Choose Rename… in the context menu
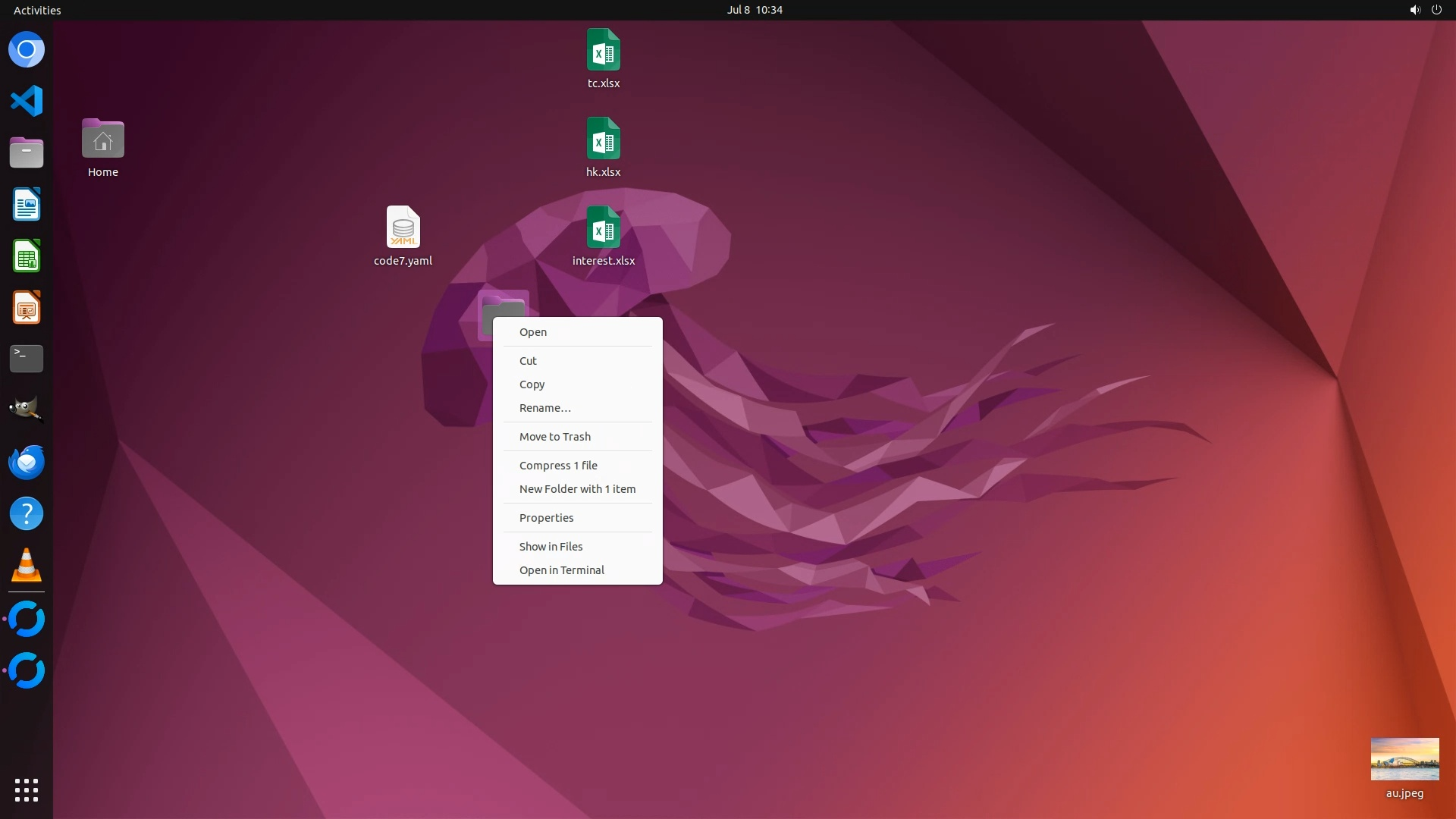Viewport: 1456px width, 819px height. click(544, 408)
